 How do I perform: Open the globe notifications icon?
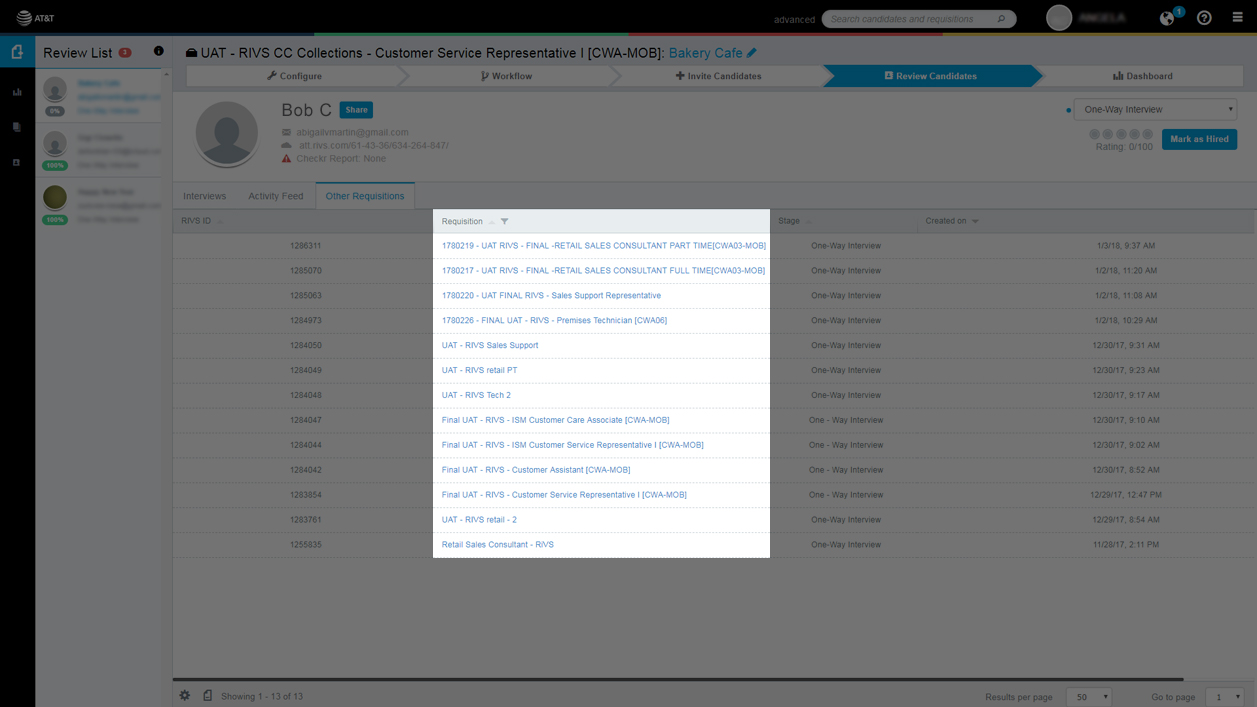click(1167, 18)
